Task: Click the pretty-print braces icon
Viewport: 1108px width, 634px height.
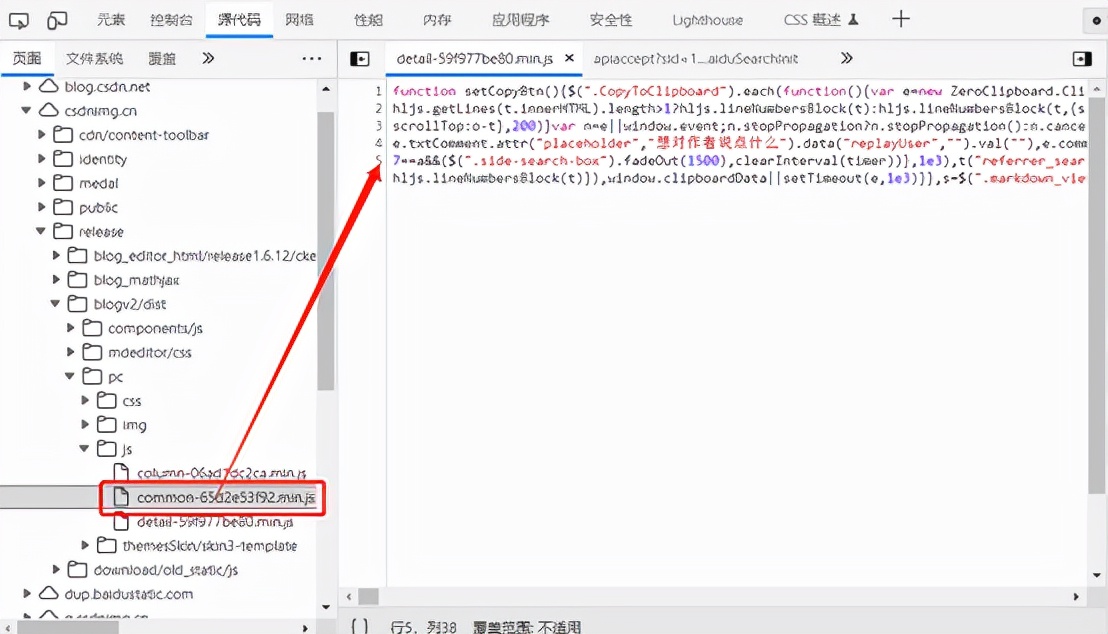Action: (359, 626)
